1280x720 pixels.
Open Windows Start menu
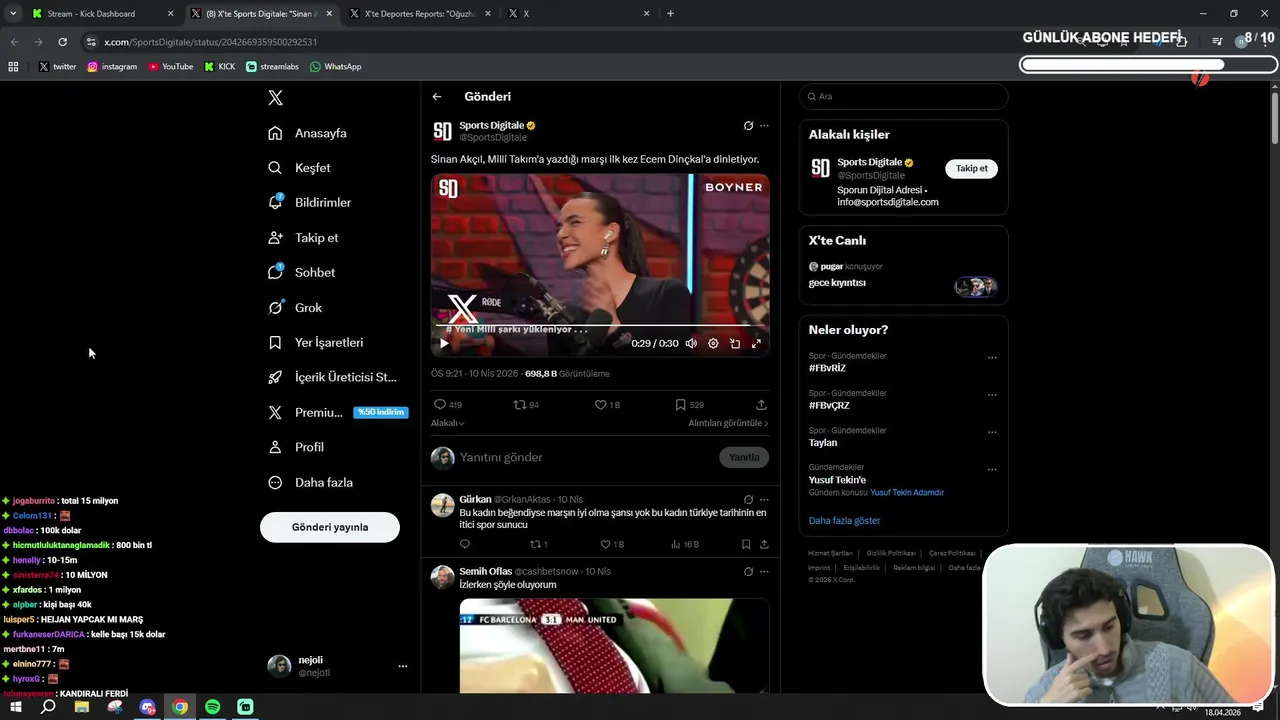coord(16,707)
